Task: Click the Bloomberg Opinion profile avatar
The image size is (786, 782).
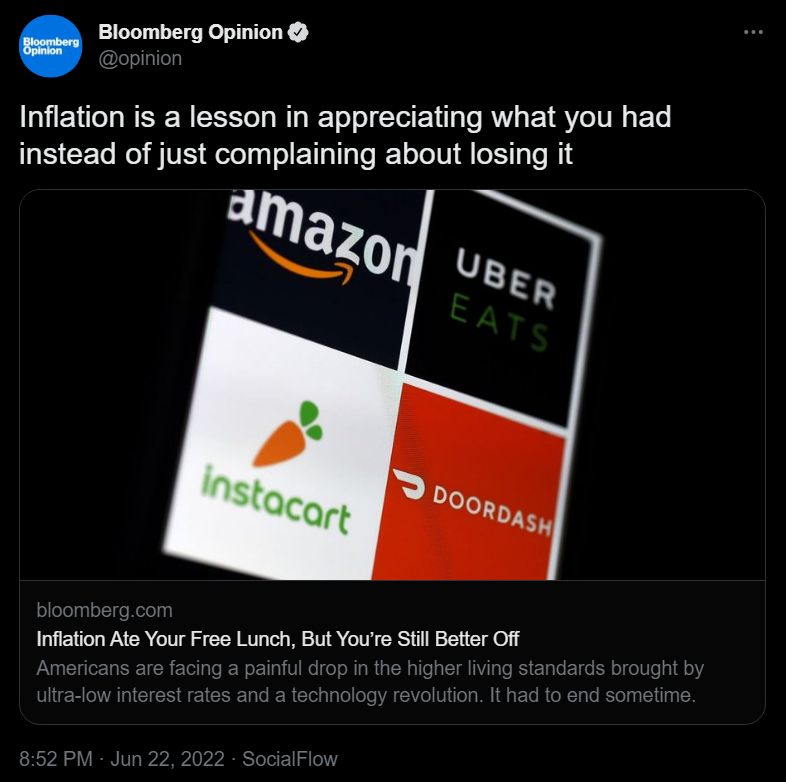Action: [x=49, y=46]
